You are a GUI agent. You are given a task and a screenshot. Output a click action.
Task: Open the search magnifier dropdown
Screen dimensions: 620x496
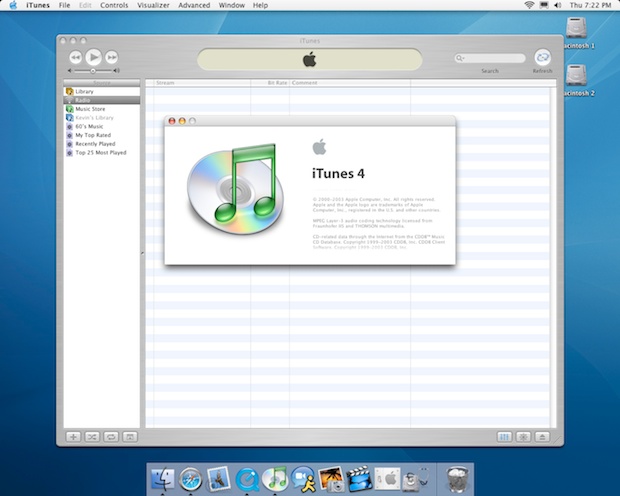coord(460,58)
